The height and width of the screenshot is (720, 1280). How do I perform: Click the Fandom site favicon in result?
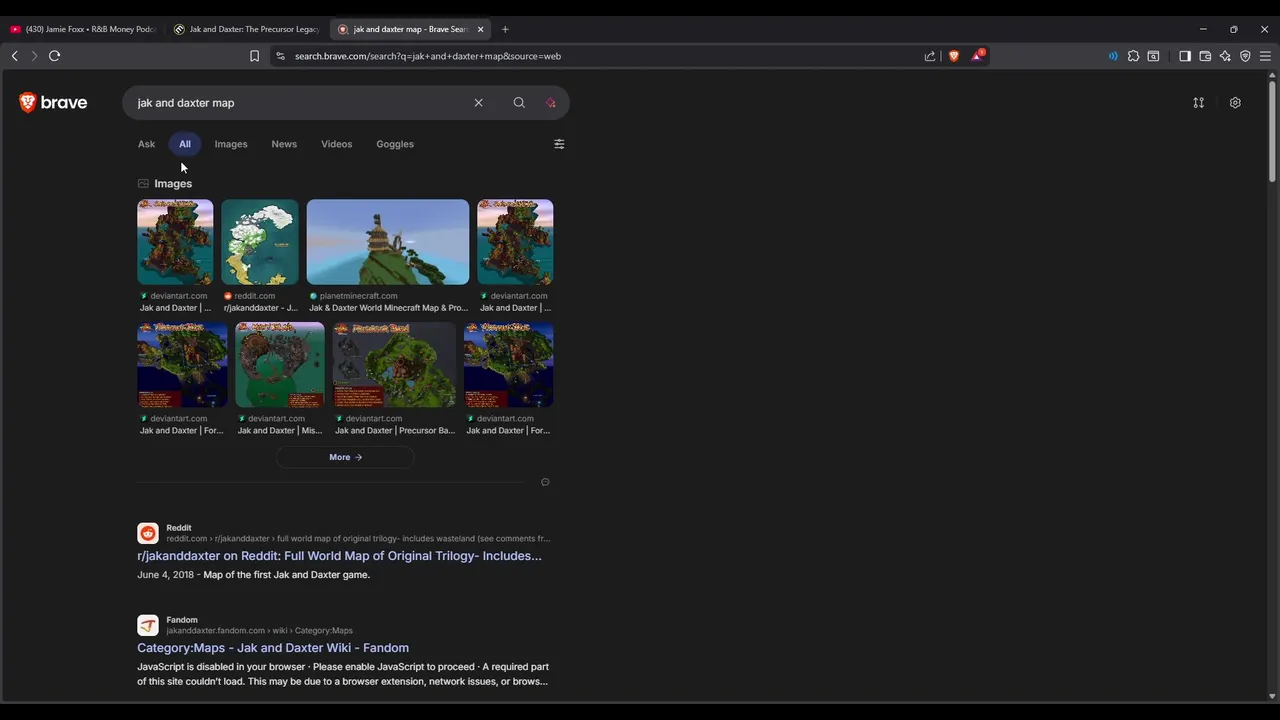tap(148, 625)
